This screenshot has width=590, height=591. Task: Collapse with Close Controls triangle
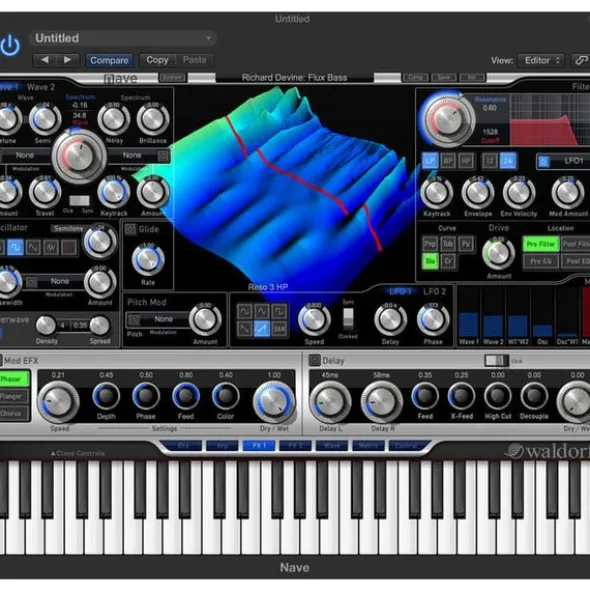pos(53,453)
